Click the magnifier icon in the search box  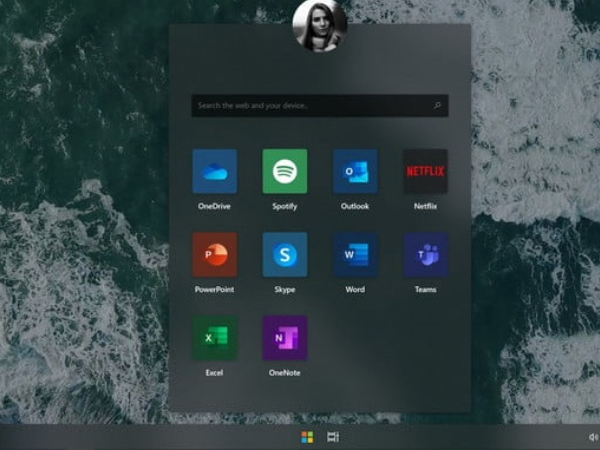437,105
